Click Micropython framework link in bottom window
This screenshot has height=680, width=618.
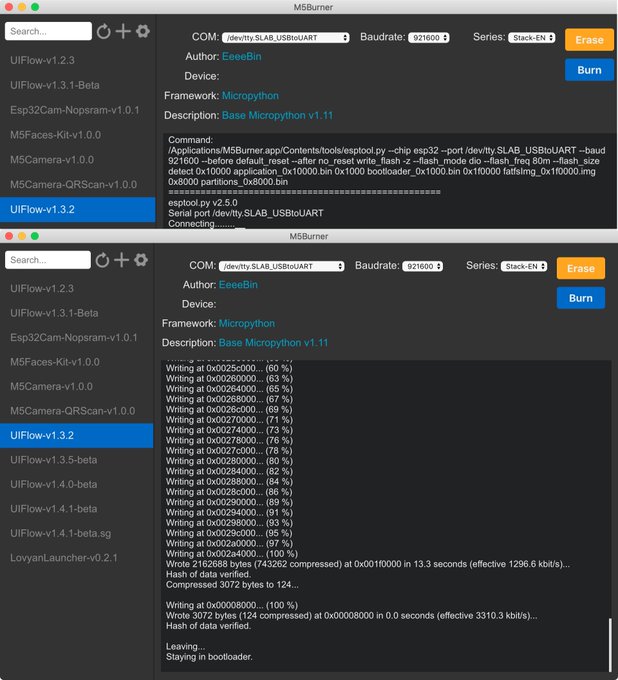[x=247, y=324]
